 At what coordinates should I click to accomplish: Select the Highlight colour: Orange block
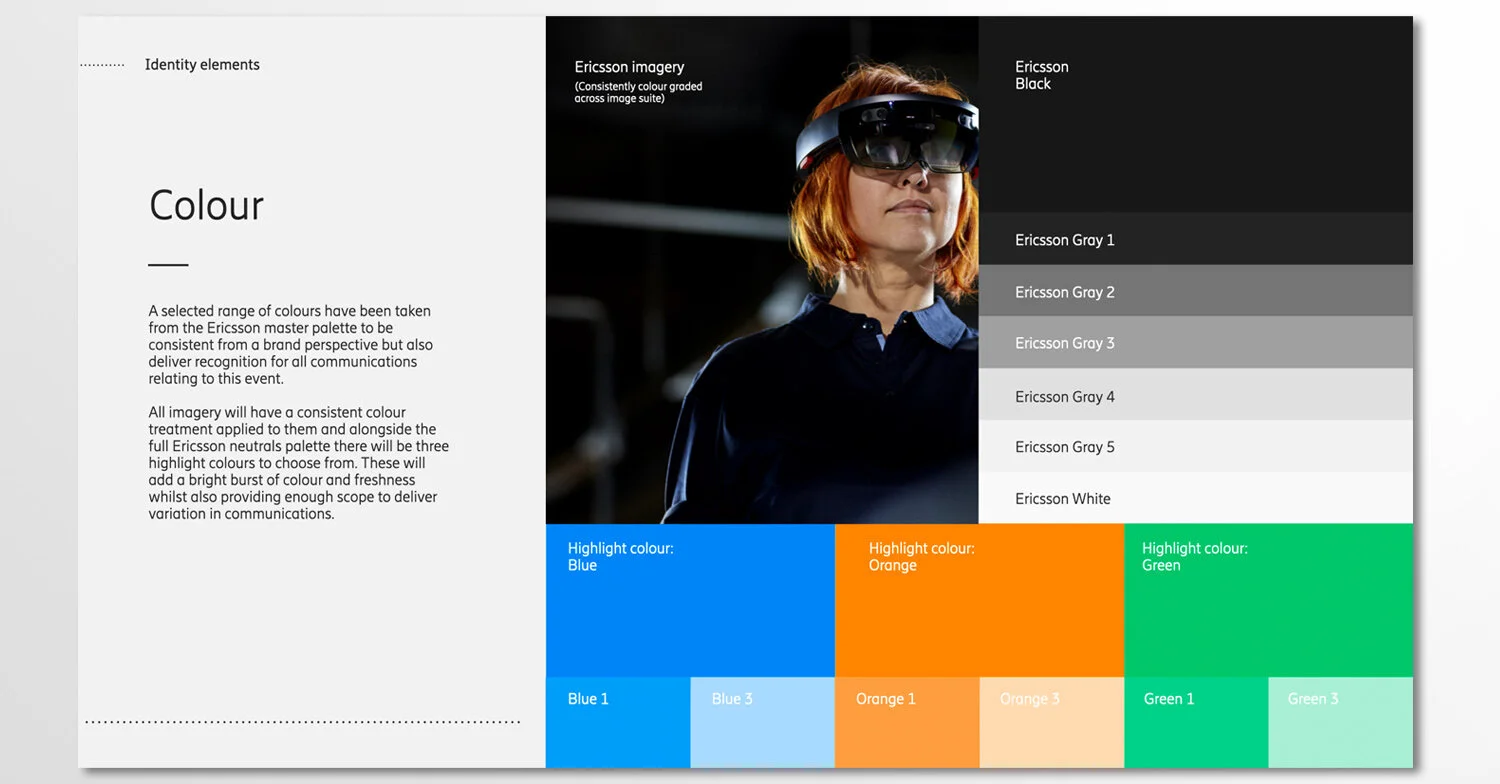pyautogui.click(x=979, y=600)
